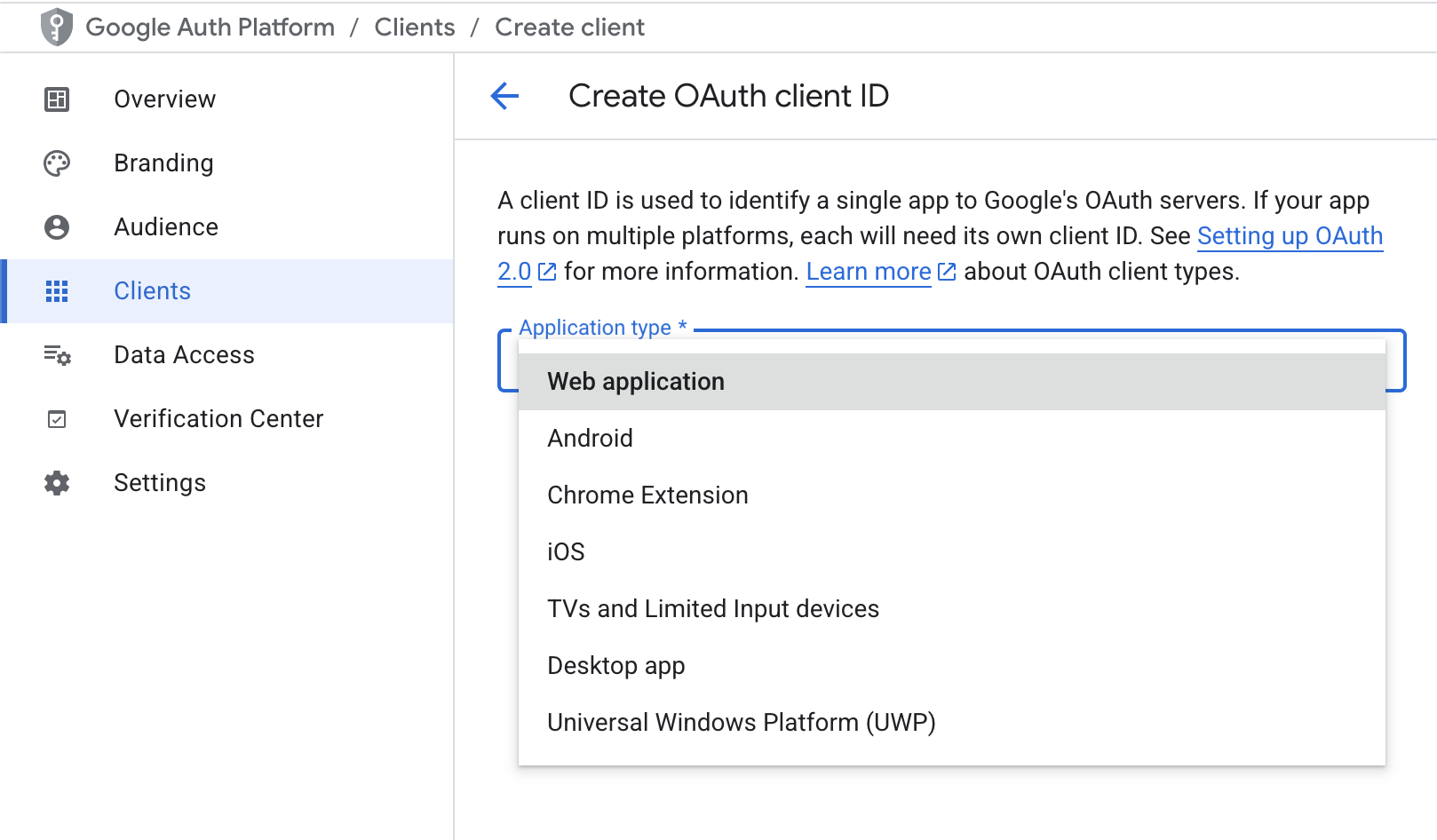
Task: Click the Overview sidebar icon
Action: 56,99
